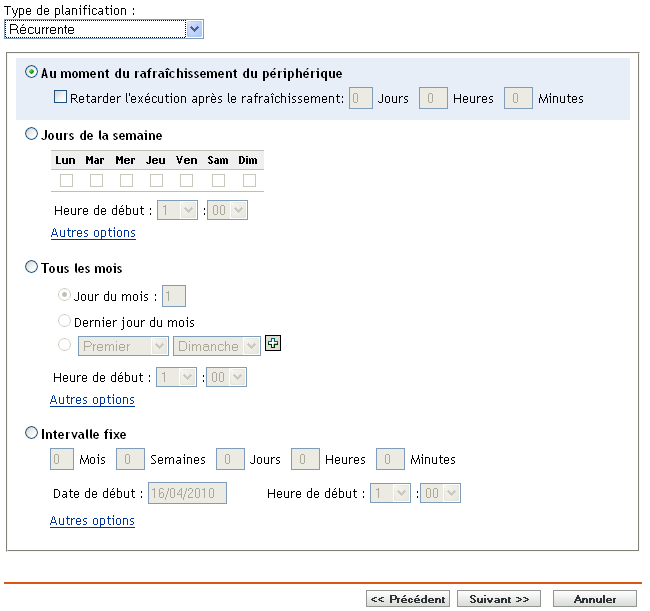Click the Annuler button

[x=595, y=599]
